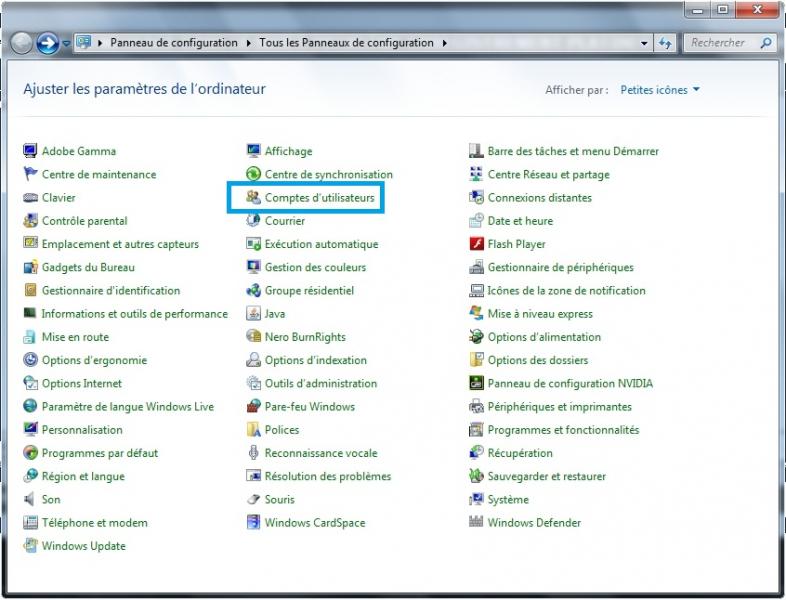The image size is (786, 600).
Task: Click the Windows Defender icon
Action: [477, 523]
